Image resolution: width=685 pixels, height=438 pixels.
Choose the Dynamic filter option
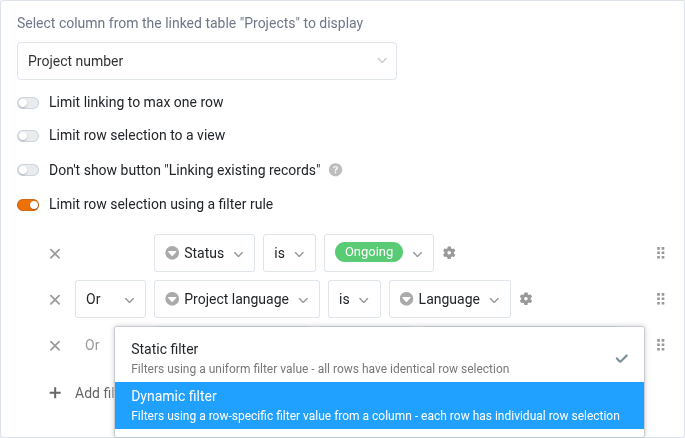(379, 405)
